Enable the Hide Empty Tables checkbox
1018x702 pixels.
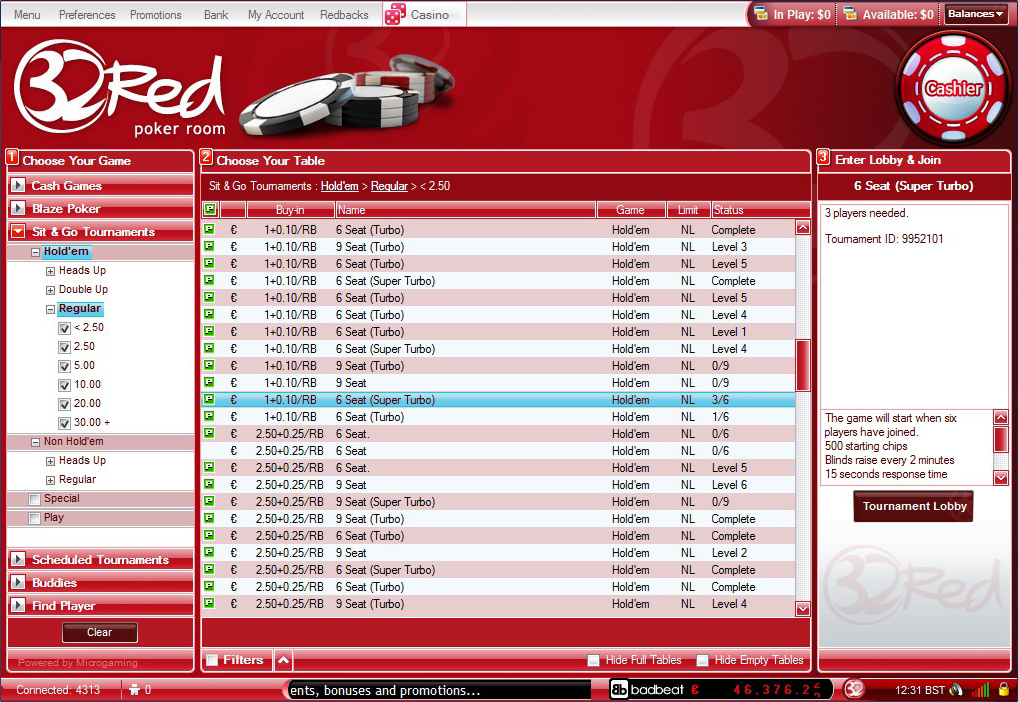[x=702, y=660]
